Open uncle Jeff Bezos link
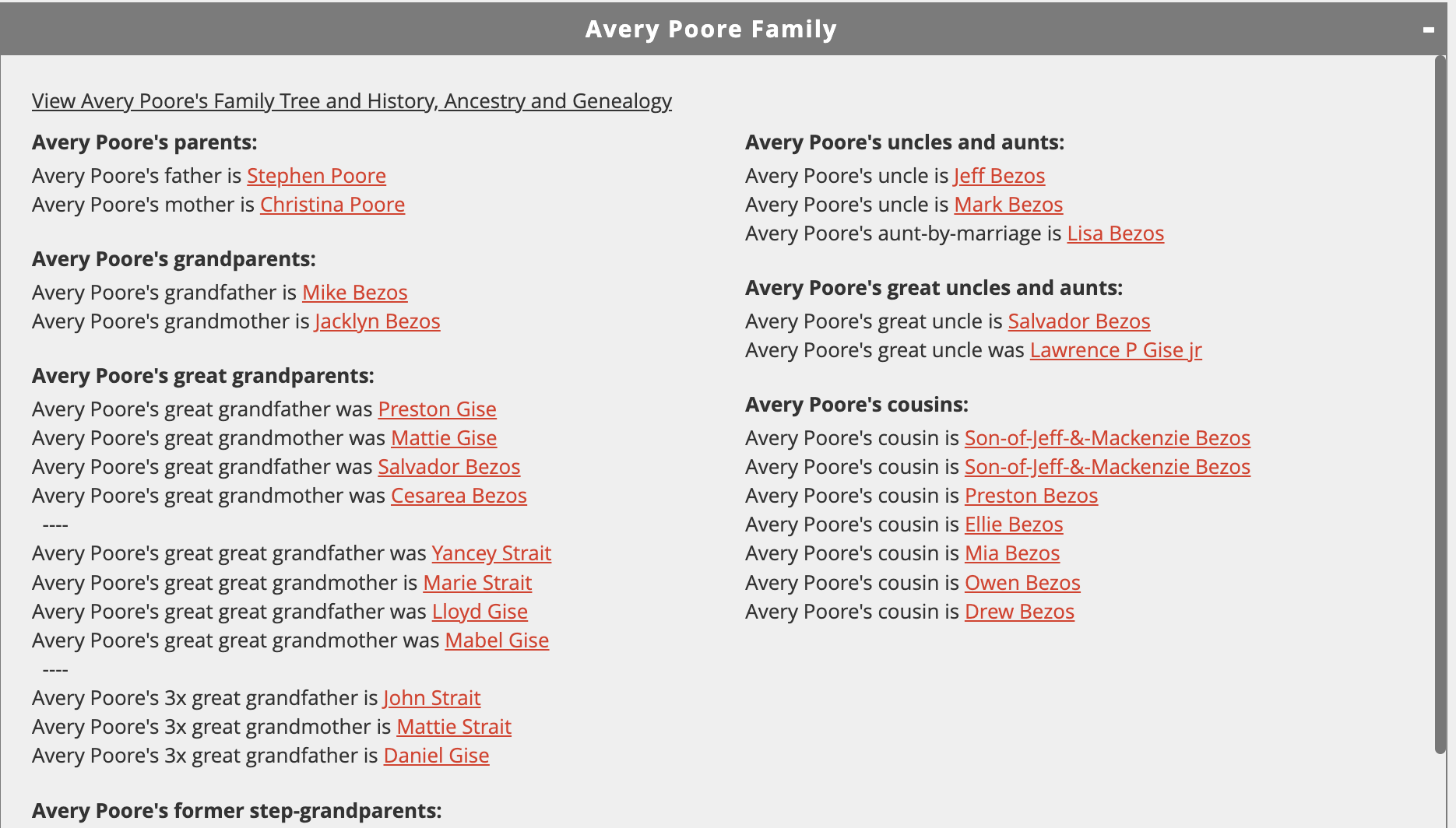 (x=999, y=176)
